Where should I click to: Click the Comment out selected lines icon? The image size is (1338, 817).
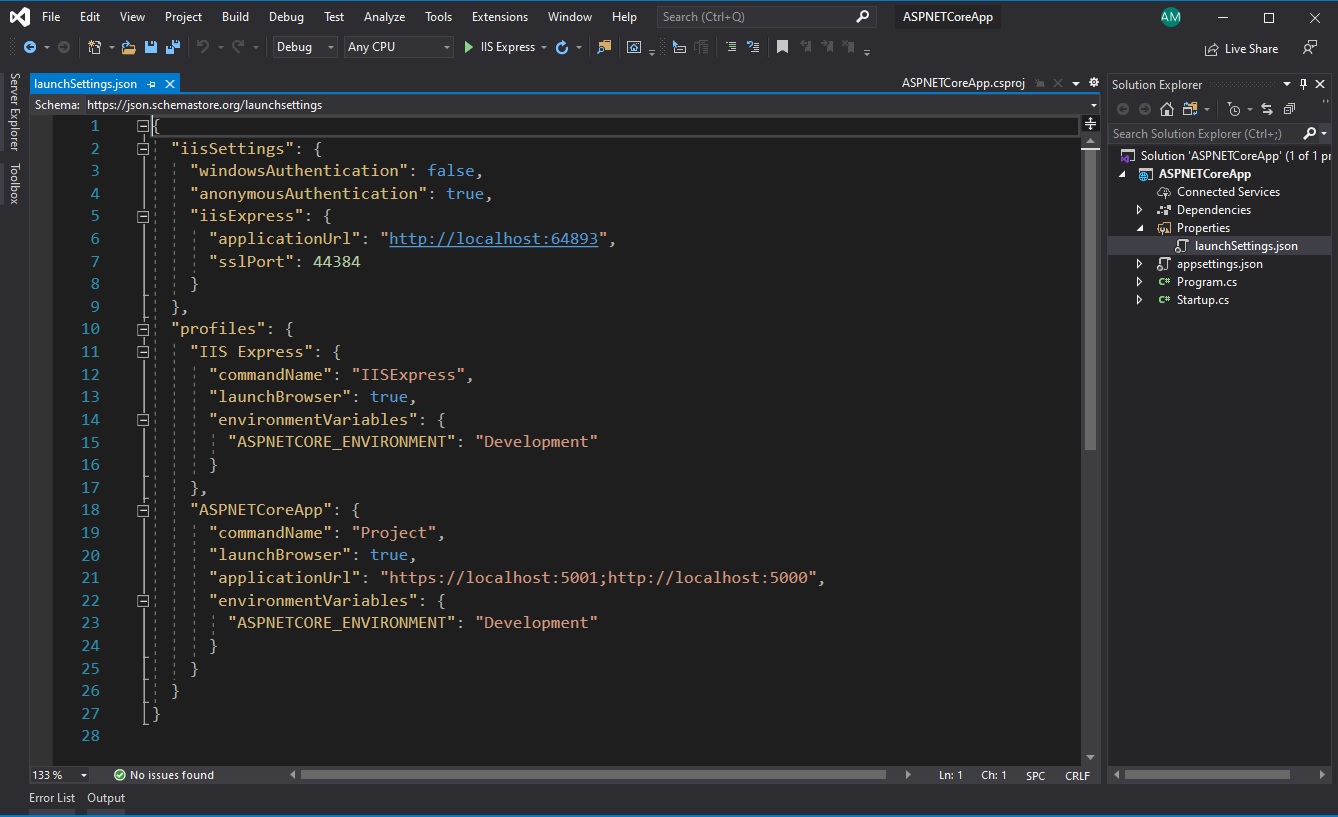731,47
